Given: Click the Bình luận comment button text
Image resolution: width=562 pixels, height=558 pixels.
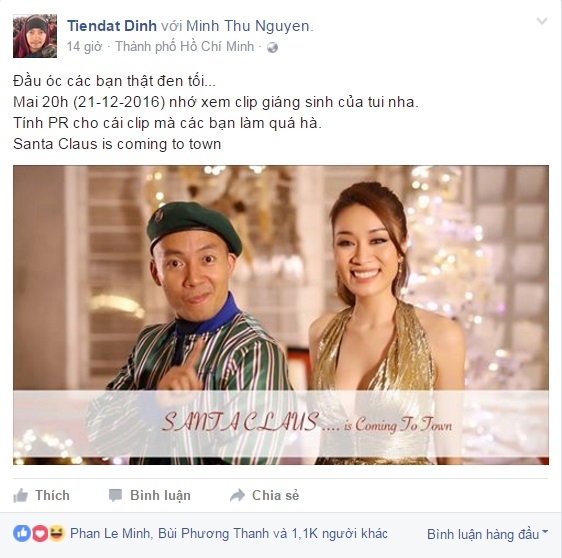Looking at the screenshot, I should click(x=160, y=495).
